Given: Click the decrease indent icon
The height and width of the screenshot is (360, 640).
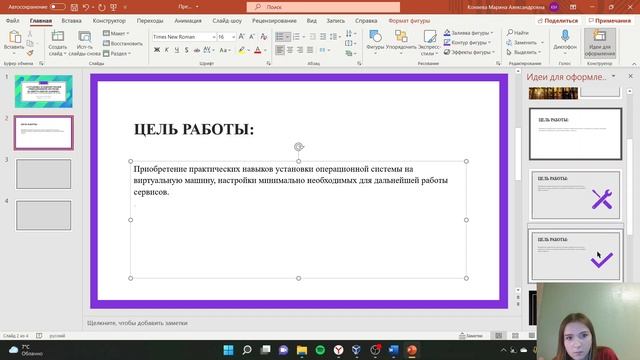Looking at the screenshot, I should (313, 37).
